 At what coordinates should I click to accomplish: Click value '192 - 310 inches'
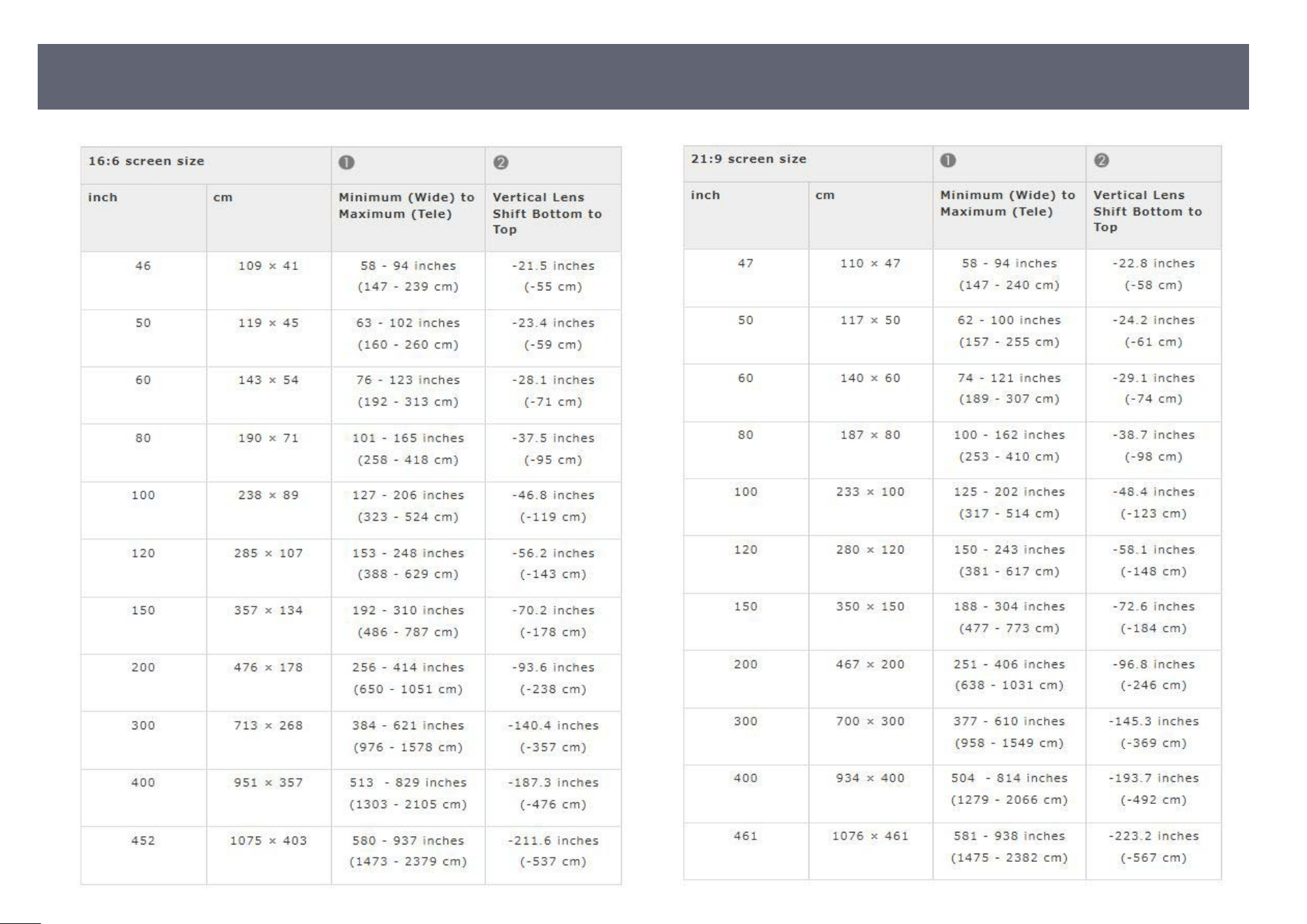click(x=408, y=611)
